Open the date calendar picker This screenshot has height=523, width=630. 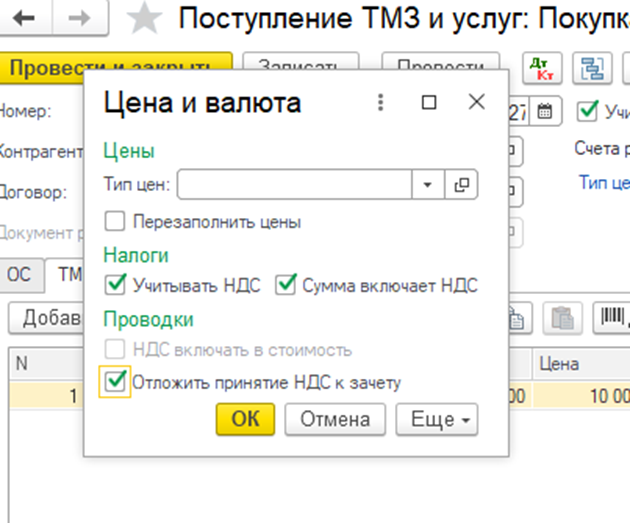pyautogui.click(x=543, y=111)
